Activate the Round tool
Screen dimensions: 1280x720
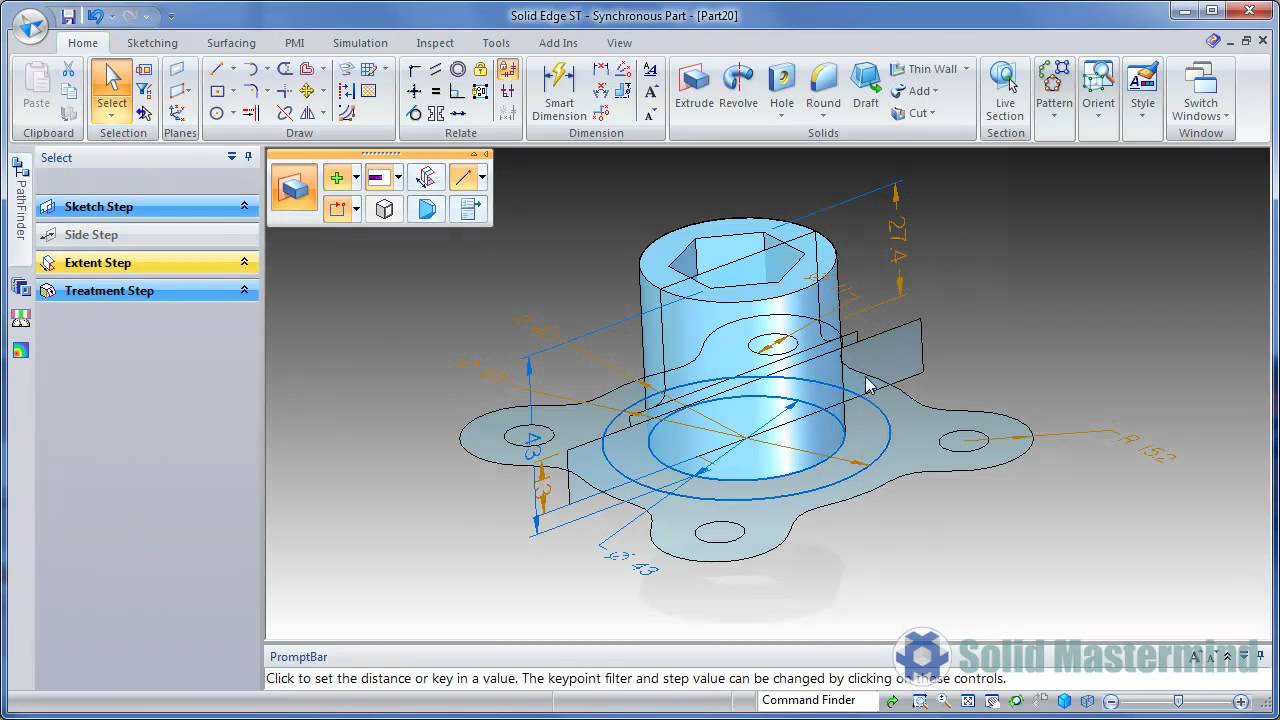coord(823,86)
